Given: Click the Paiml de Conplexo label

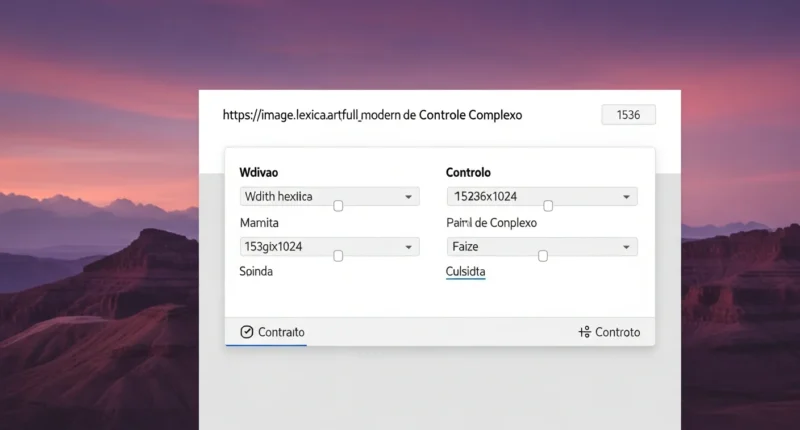Looking at the screenshot, I should pyautogui.click(x=491, y=222).
